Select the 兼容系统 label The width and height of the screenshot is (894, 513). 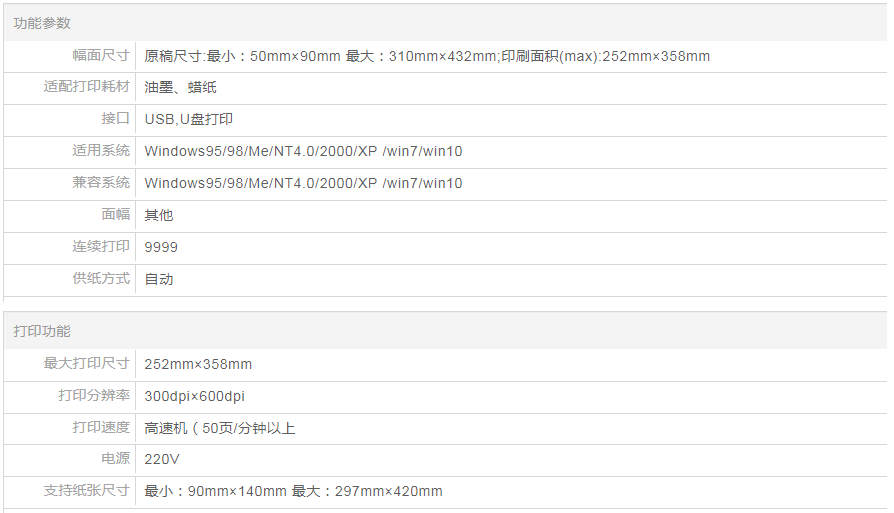(101, 183)
